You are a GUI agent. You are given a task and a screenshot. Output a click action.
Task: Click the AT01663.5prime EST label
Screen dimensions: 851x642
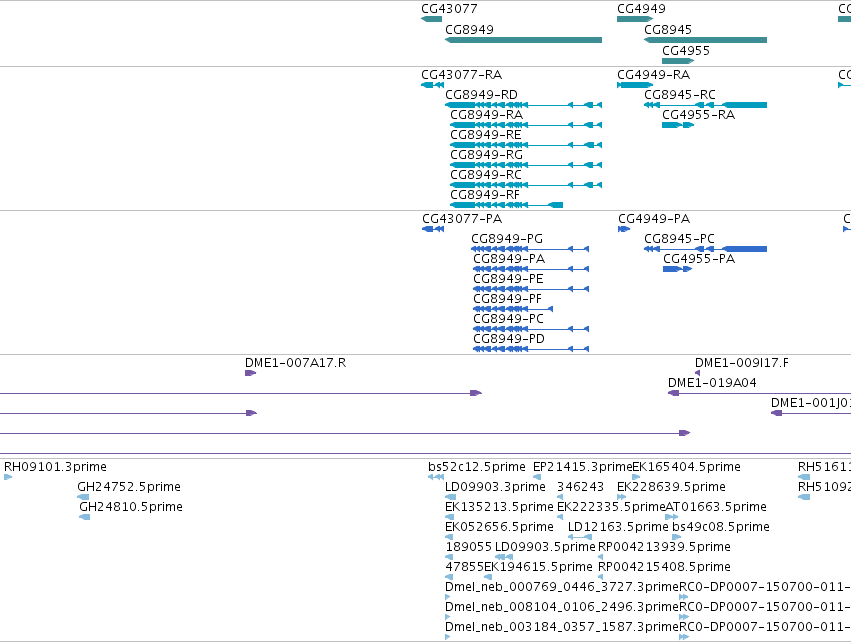click(716, 507)
